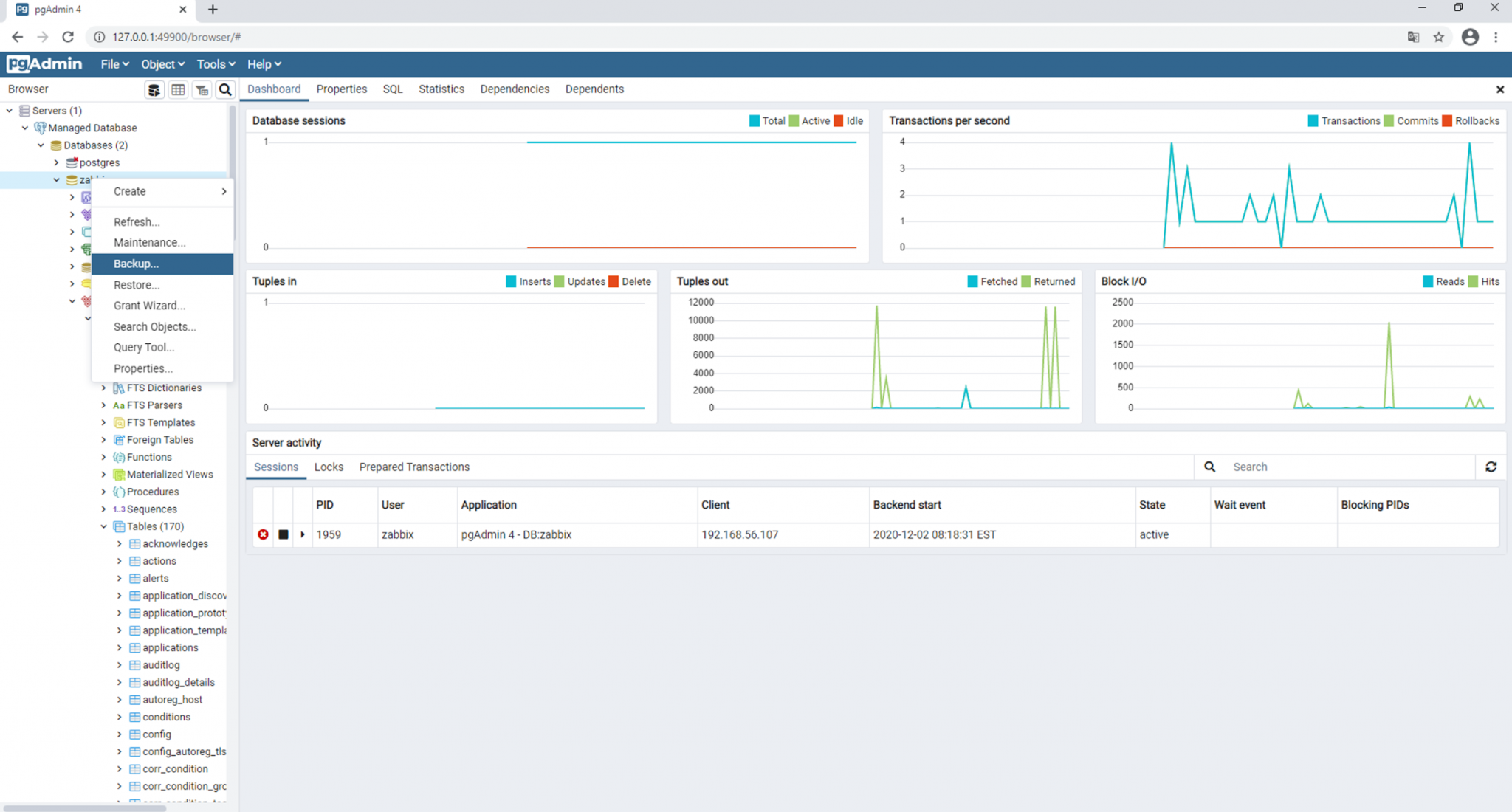Collapse the Tables (170) tree node
The height and width of the screenshot is (812, 1512).
(x=104, y=526)
